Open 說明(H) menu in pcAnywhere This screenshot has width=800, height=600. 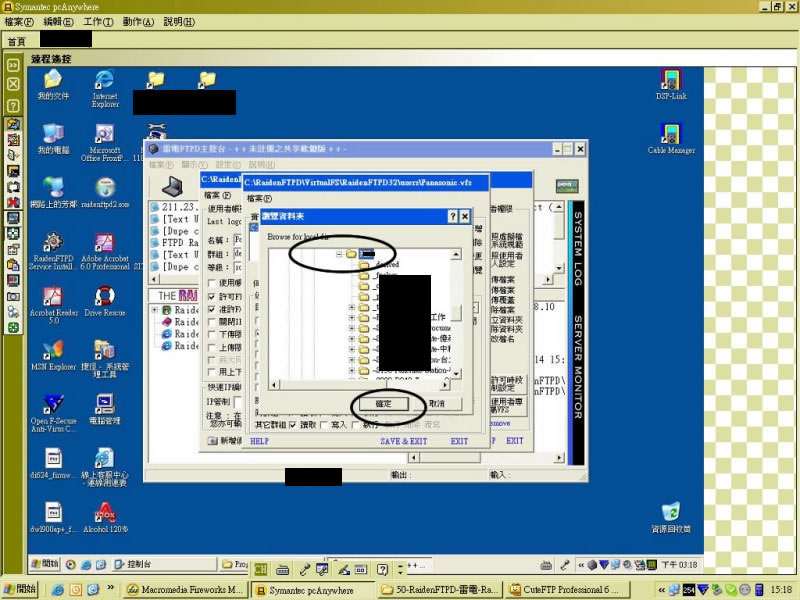[179, 22]
